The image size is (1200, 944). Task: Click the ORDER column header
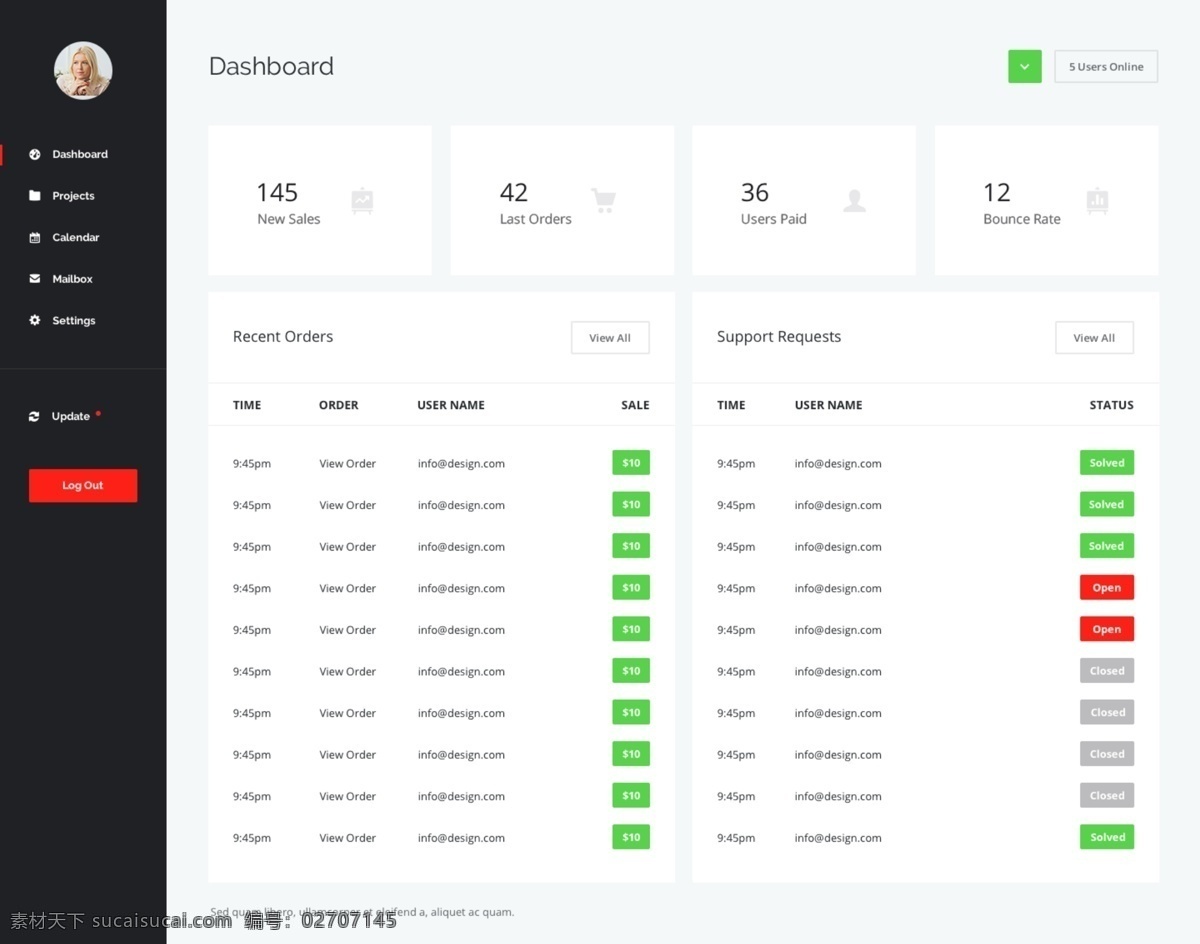point(339,405)
